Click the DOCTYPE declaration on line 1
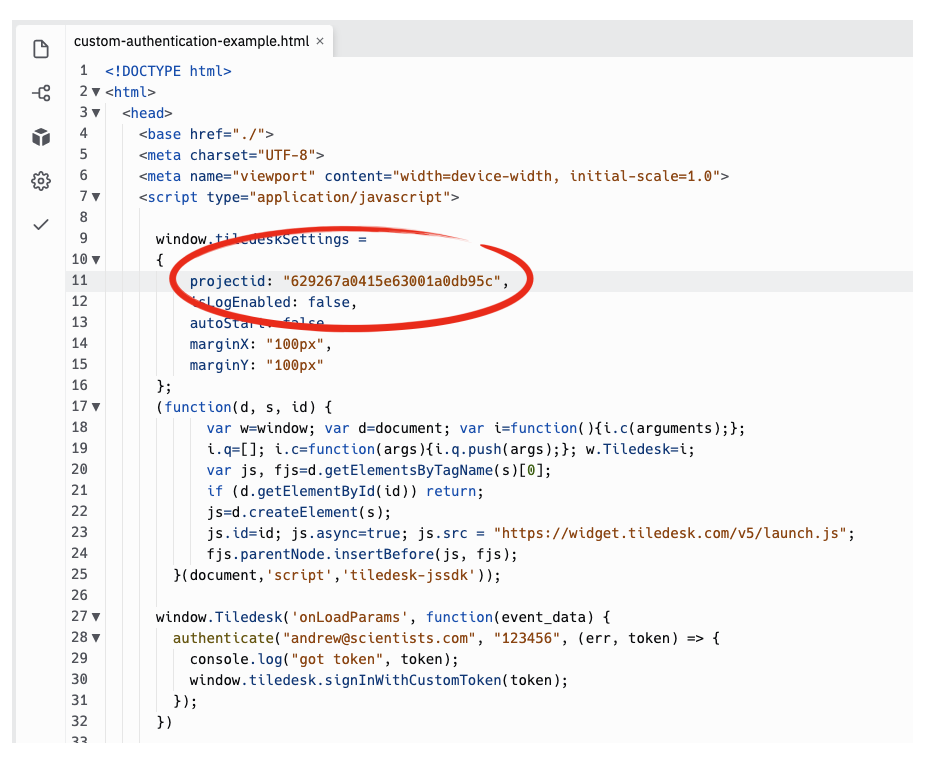Image resolution: width=932 pixels, height=761 pixels. tap(168, 71)
